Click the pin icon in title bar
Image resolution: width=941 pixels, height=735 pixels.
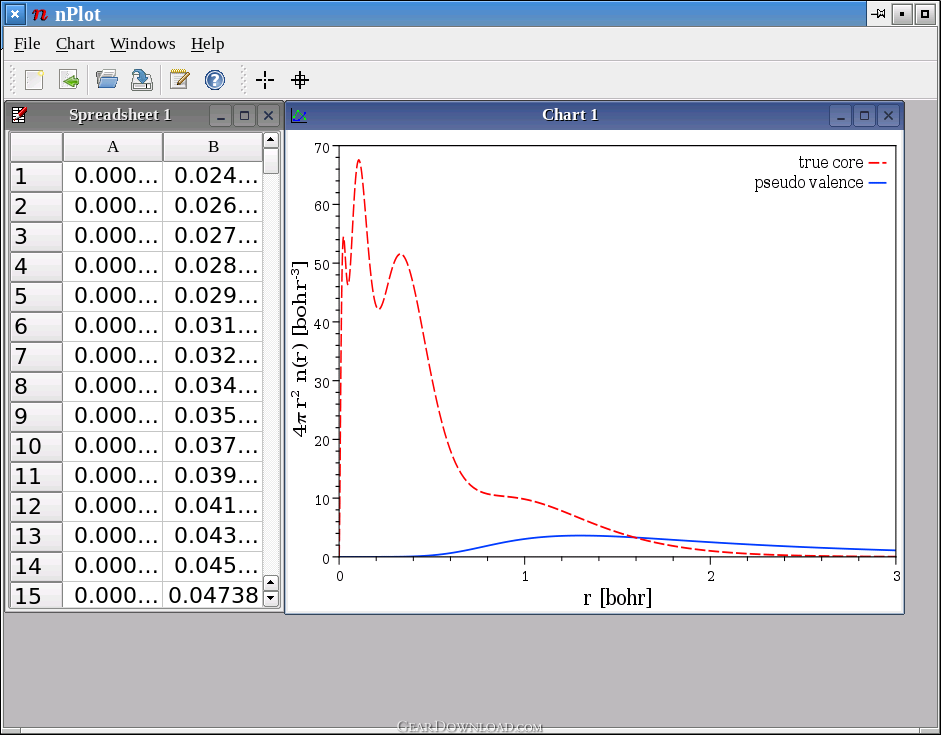click(878, 14)
